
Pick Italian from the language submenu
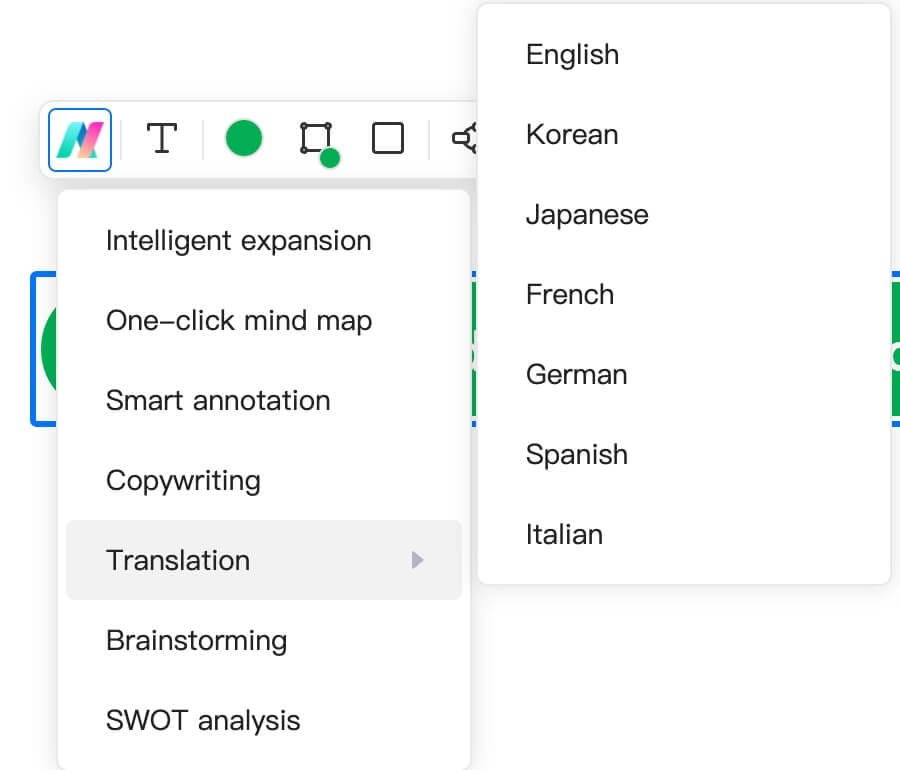(x=564, y=535)
